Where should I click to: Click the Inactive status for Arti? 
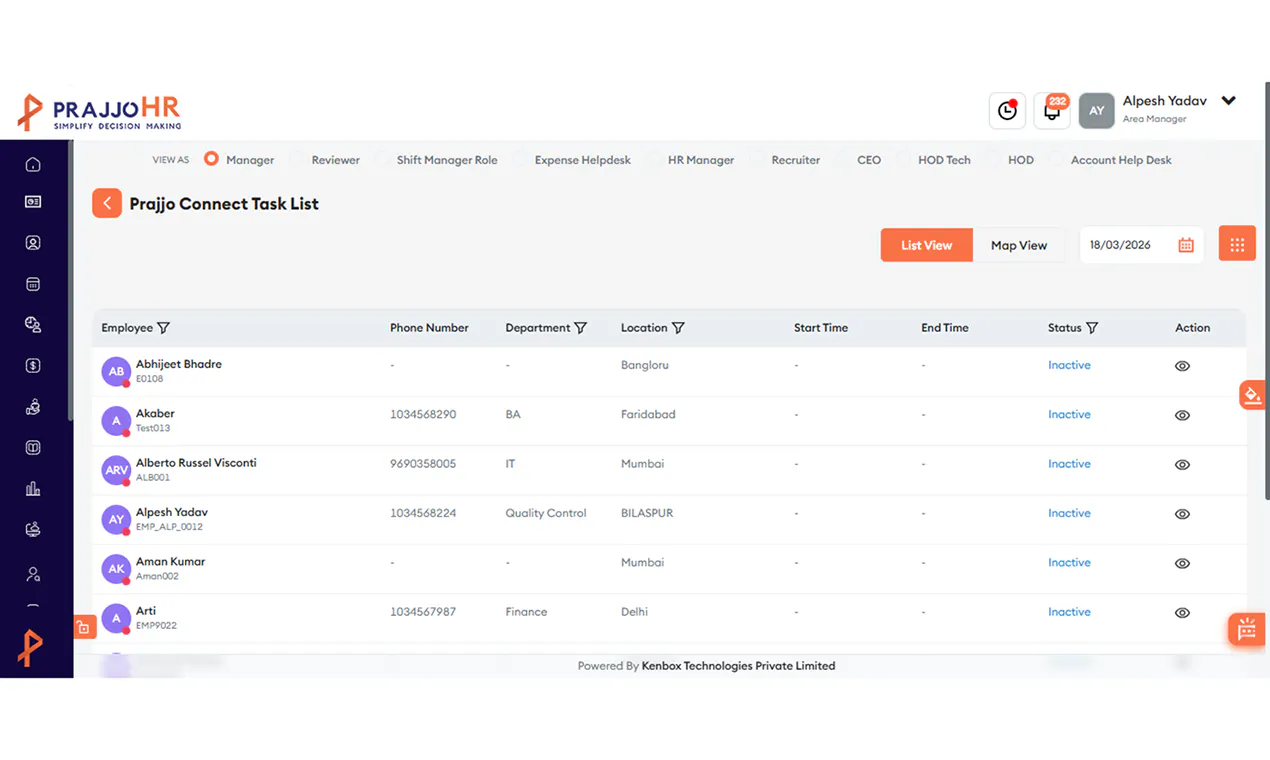click(x=1069, y=612)
